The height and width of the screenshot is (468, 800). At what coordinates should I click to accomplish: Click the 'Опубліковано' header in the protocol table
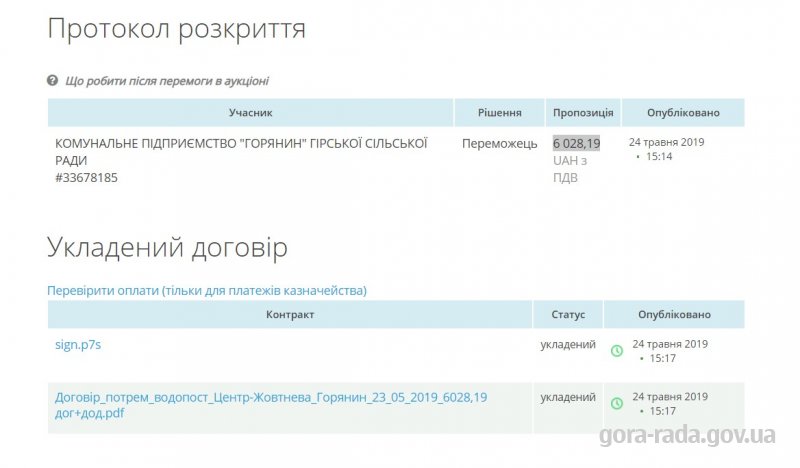point(683,113)
